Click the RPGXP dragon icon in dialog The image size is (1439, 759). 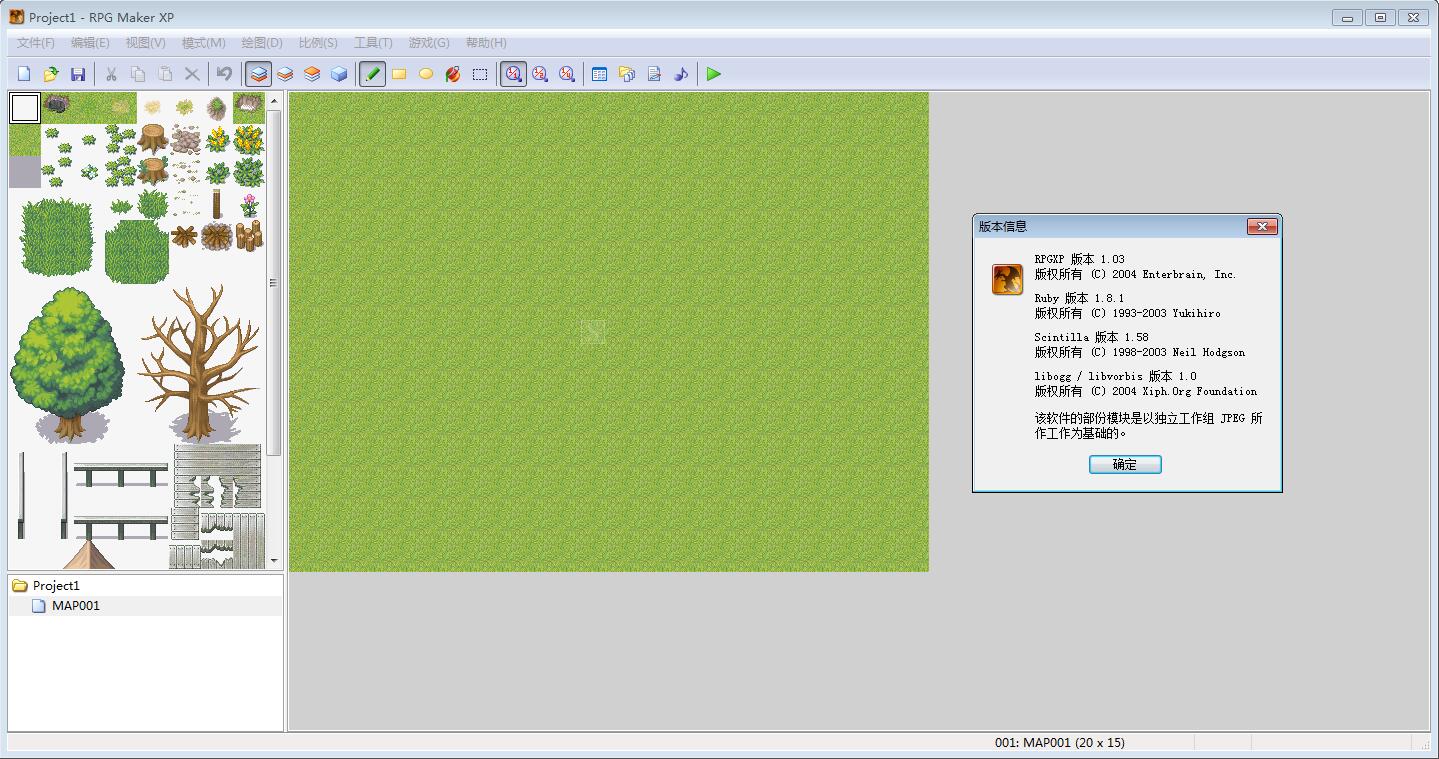coord(1007,279)
